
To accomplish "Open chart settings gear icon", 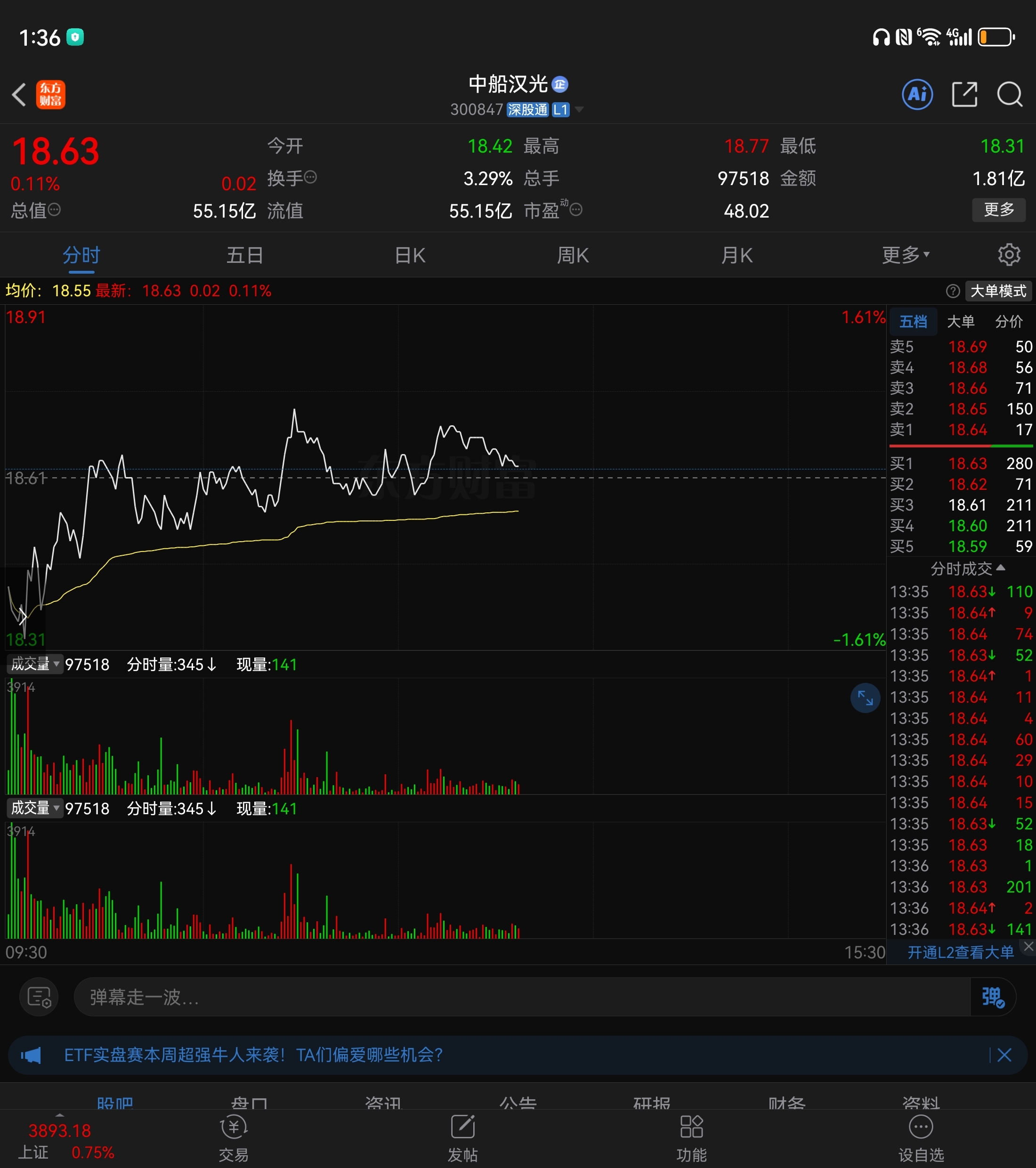I will [x=1009, y=255].
